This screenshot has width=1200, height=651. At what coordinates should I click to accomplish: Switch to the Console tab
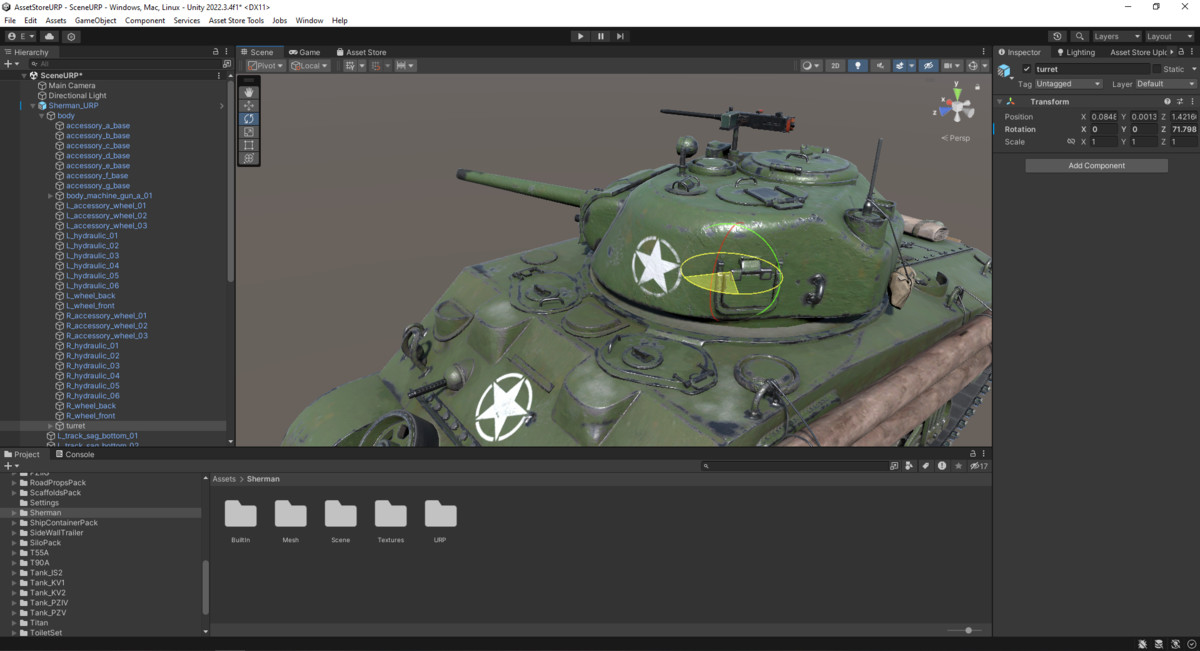74,454
